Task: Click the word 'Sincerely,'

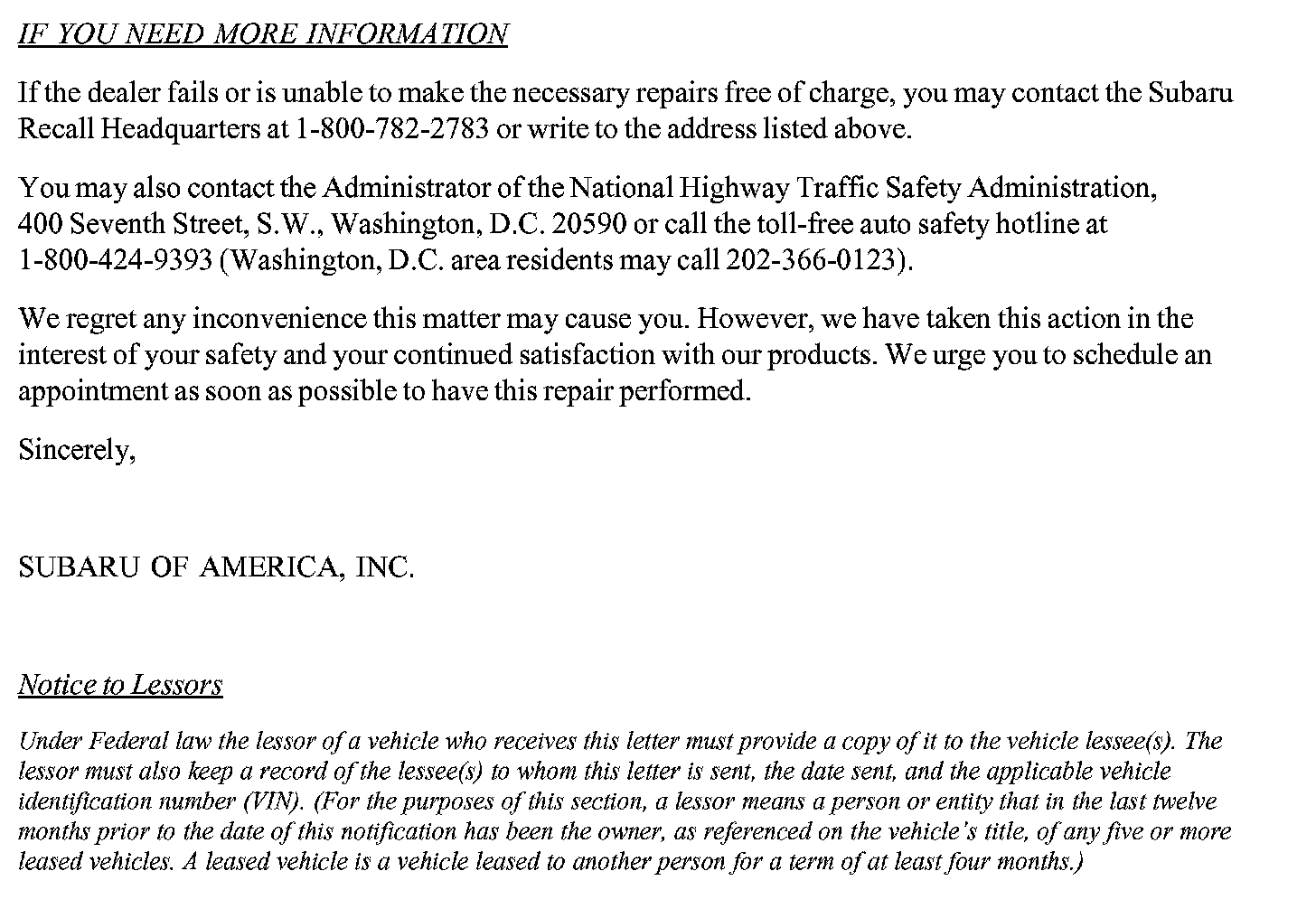Action: [x=77, y=450]
